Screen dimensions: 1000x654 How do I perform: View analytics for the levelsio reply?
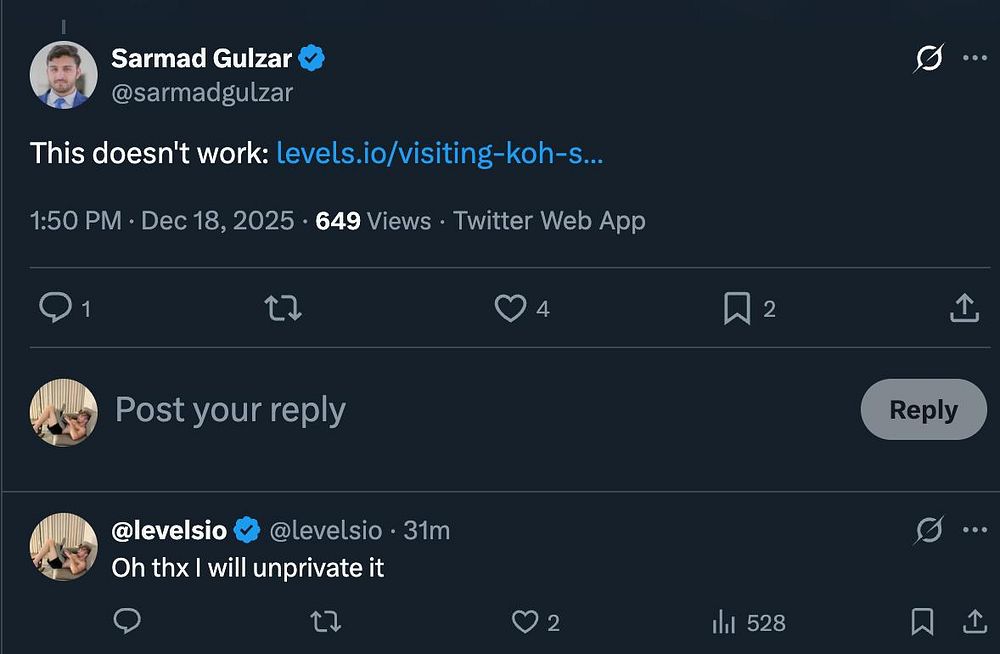[x=723, y=622]
